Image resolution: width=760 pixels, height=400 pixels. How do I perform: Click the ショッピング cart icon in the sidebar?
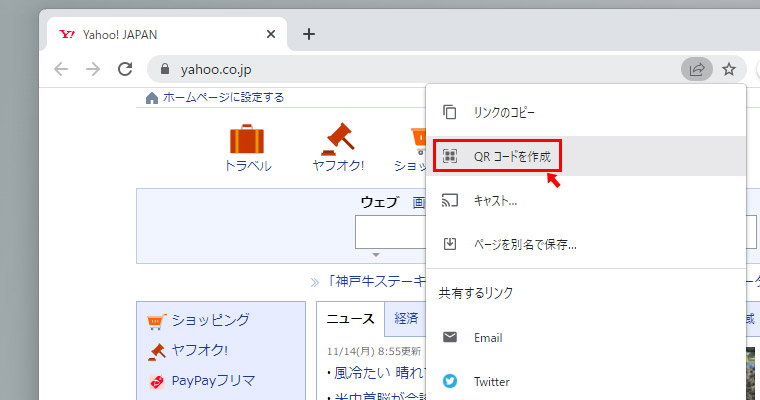[157, 321]
